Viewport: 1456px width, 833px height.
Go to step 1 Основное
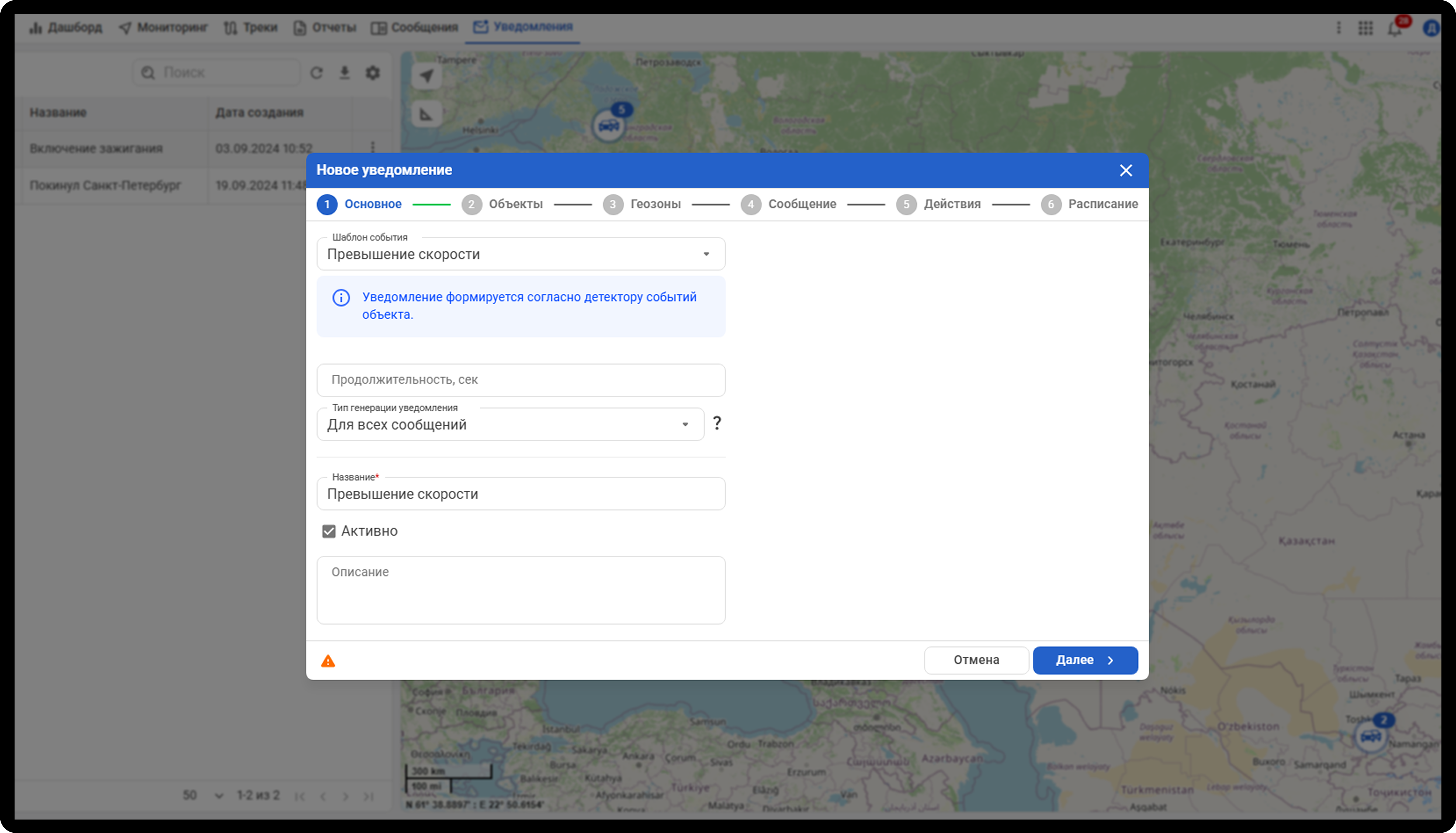pyautogui.click(x=360, y=204)
